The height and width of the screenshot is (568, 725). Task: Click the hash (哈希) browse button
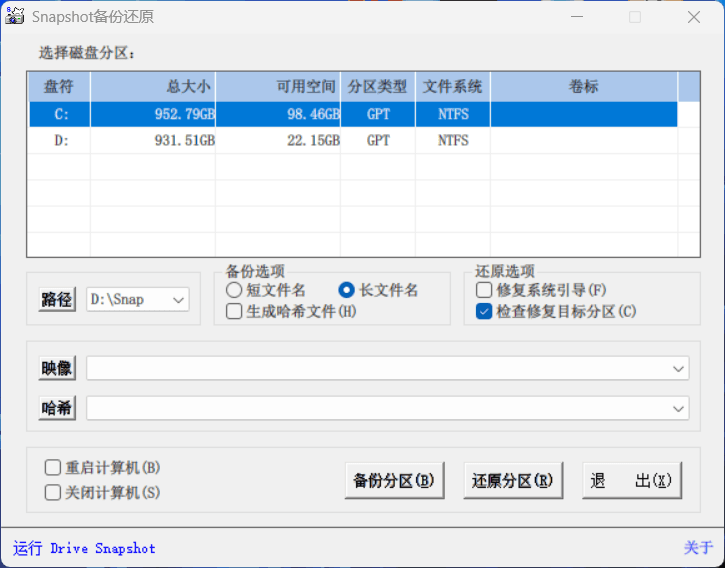click(57, 408)
